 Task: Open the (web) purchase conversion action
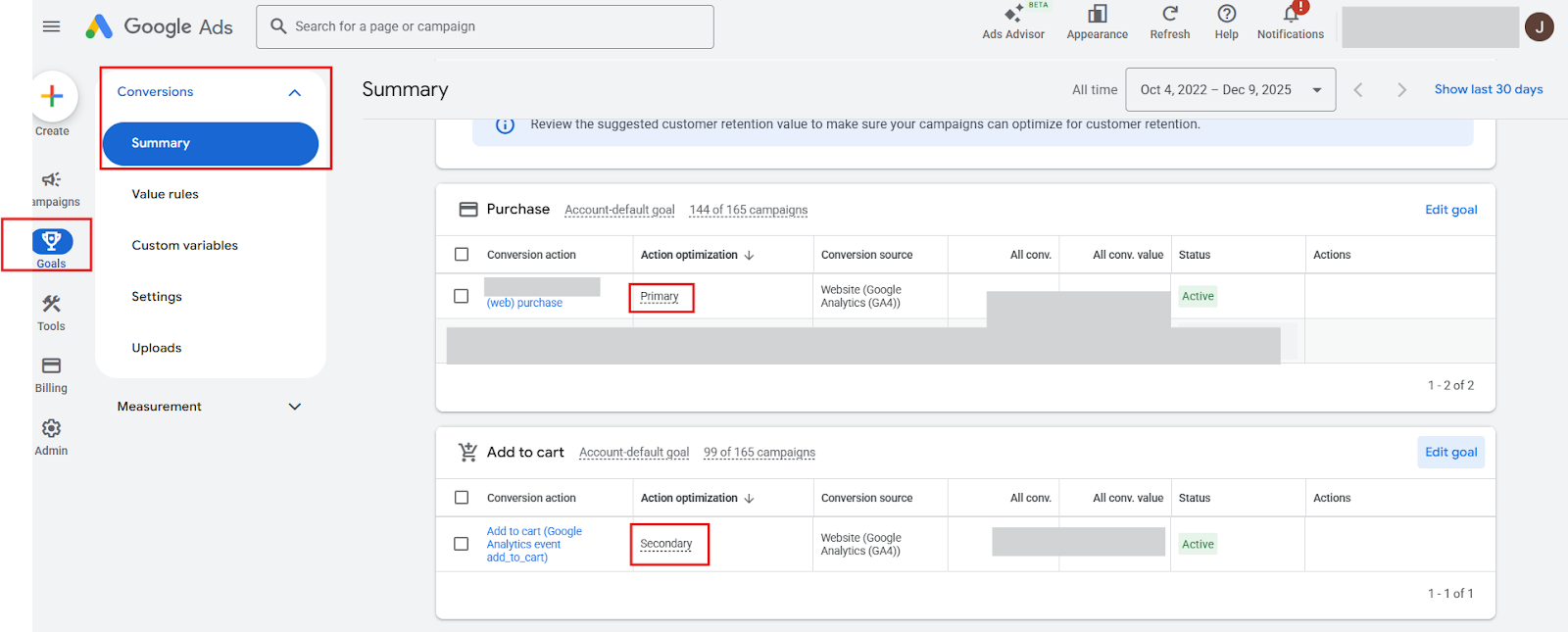pyautogui.click(x=524, y=303)
